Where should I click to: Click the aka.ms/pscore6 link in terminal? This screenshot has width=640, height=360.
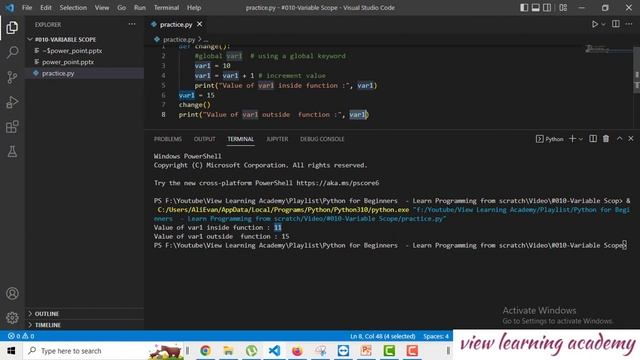tap(338, 183)
